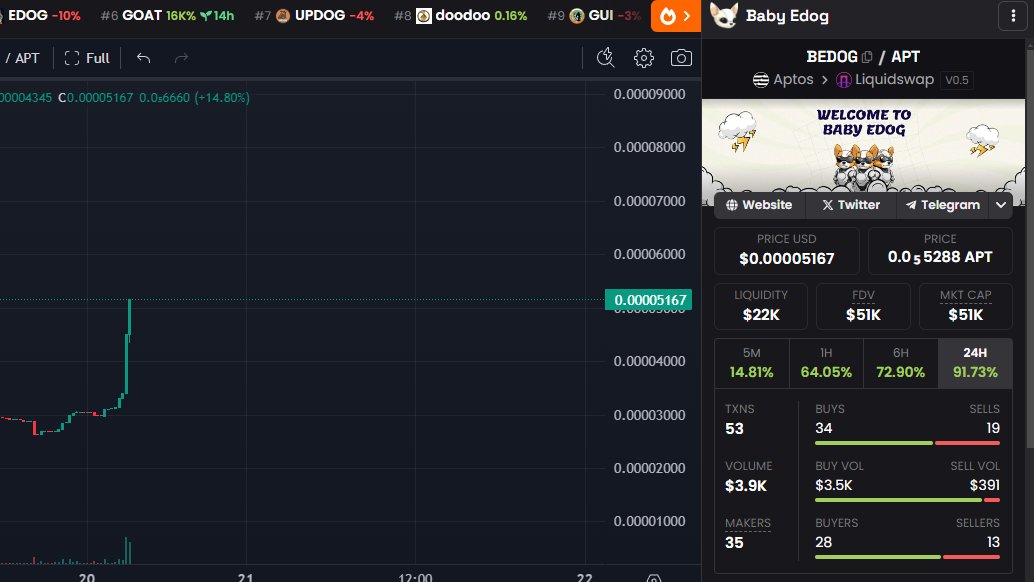
Task: Click the Baby Edog title
Action: coord(787,16)
